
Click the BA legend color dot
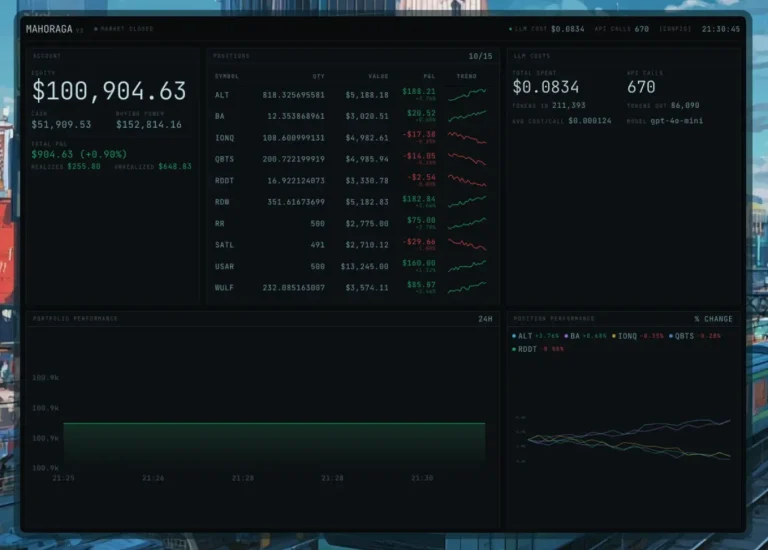(x=566, y=336)
